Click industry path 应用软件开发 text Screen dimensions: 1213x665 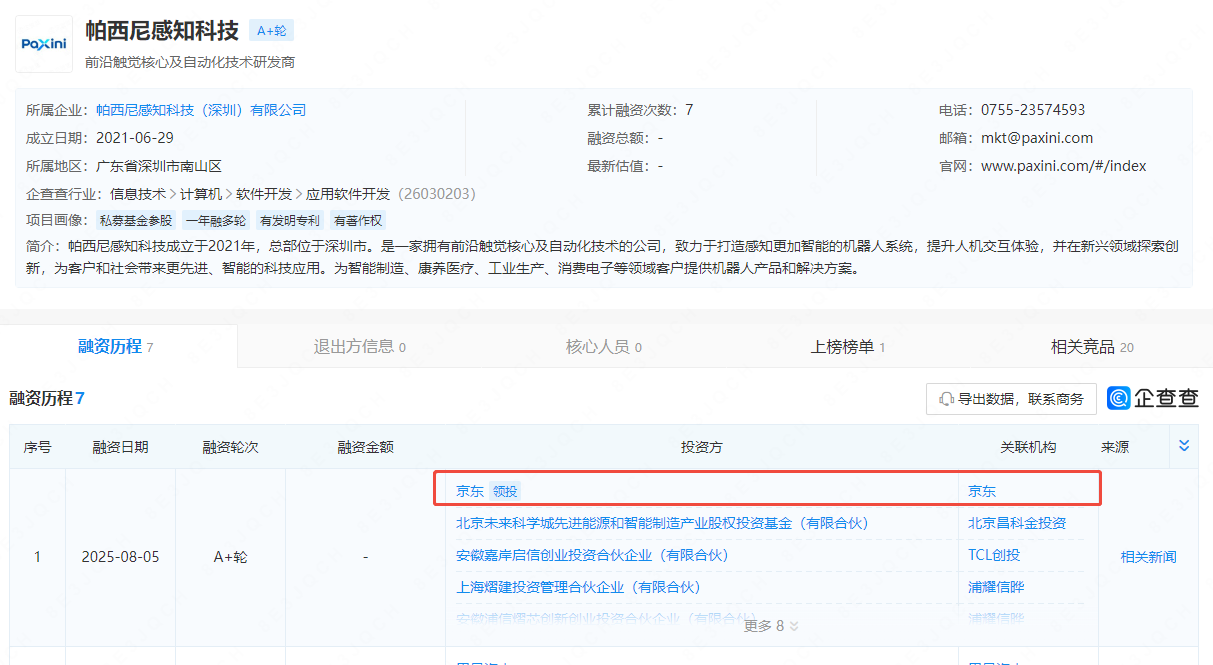click(350, 194)
